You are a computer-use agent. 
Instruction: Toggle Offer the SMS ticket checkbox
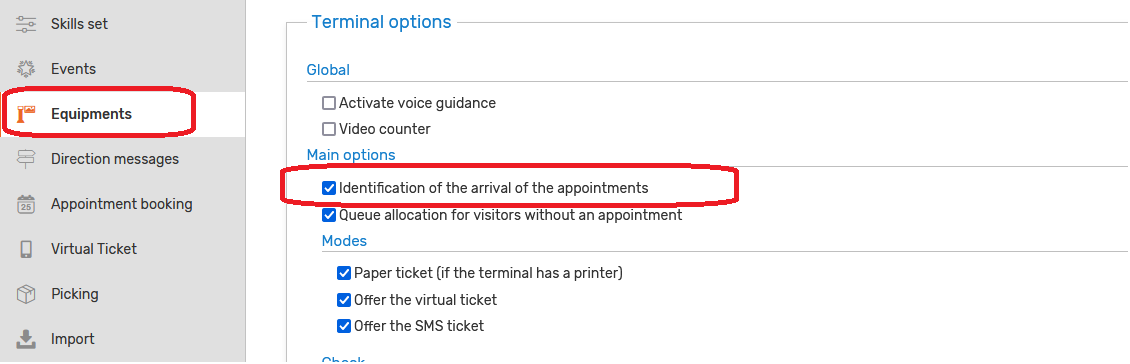(344, 326)
